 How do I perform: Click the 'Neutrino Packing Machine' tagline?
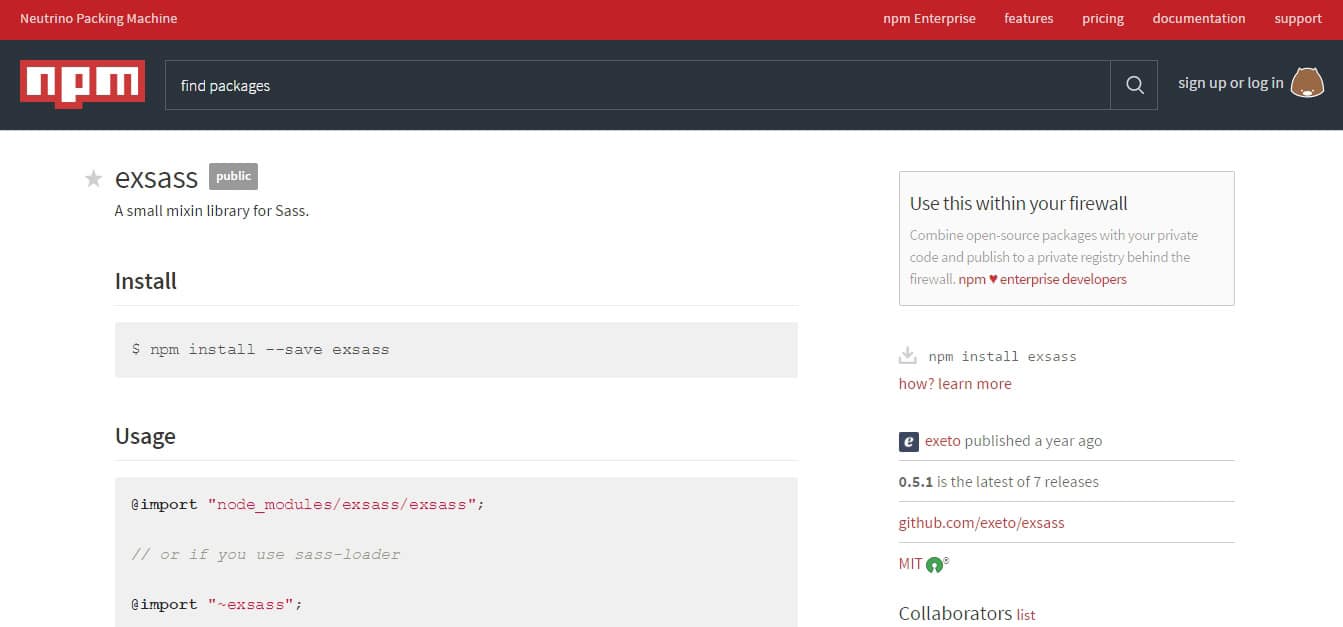[x=98, y=19]
